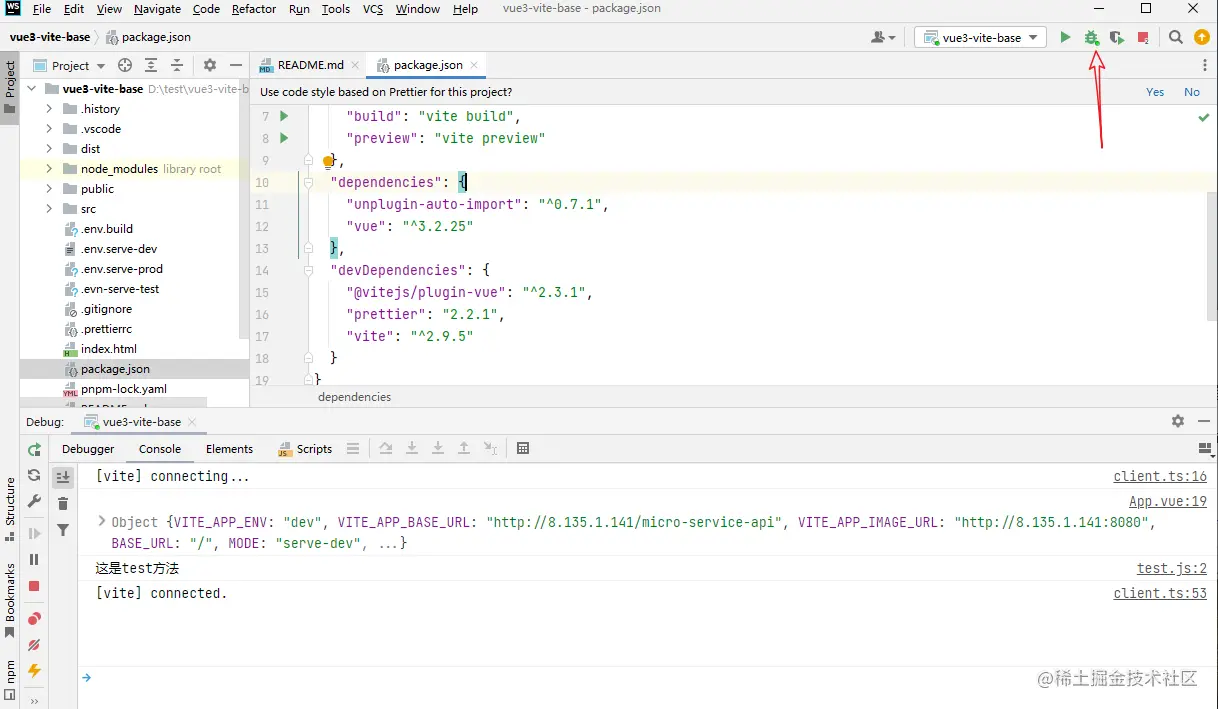
Task: View breakpoints double red circle icon
Action: click(34, 619)
